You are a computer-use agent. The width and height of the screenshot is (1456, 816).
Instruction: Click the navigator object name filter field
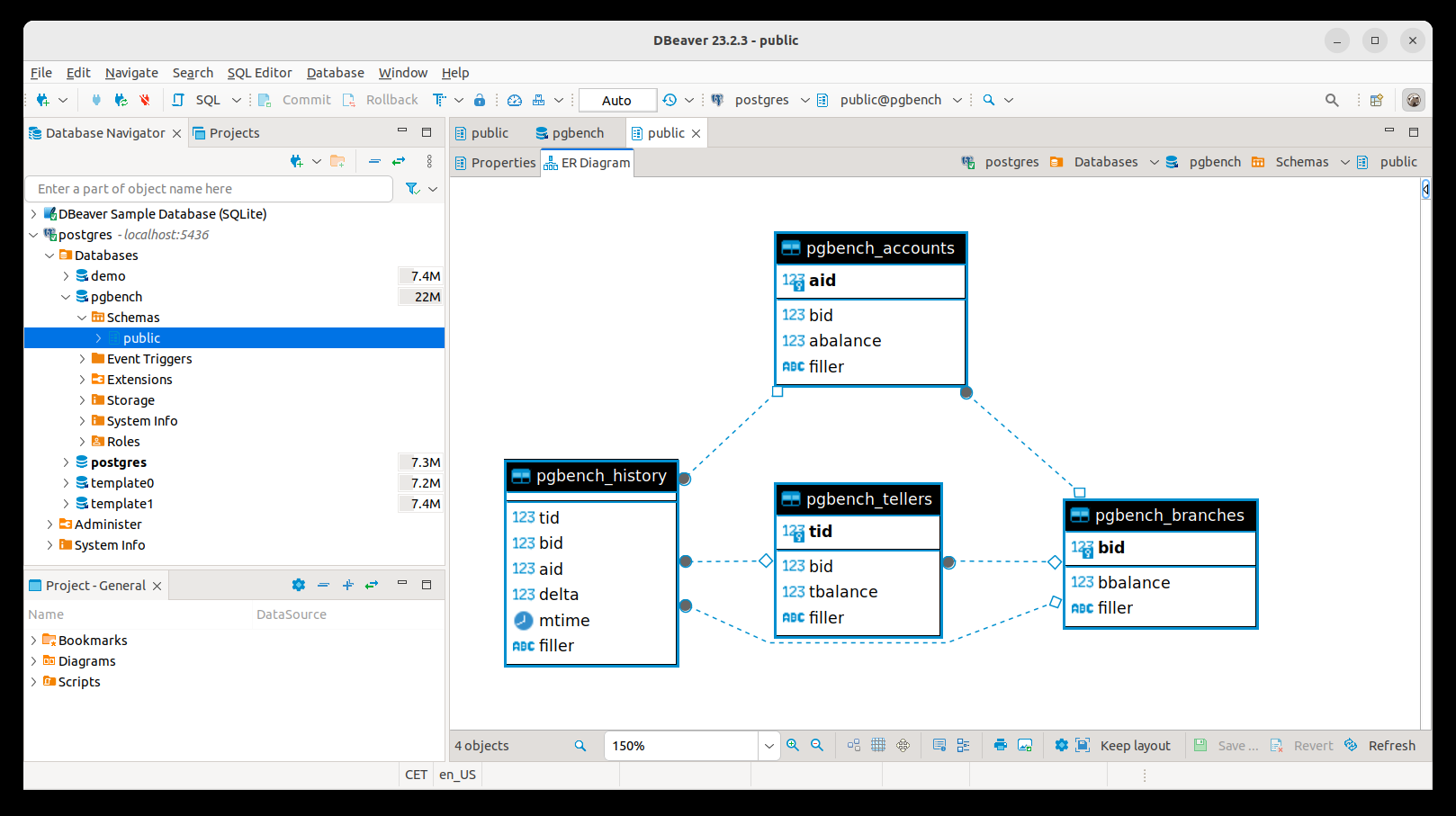click(x=209, y=189)
